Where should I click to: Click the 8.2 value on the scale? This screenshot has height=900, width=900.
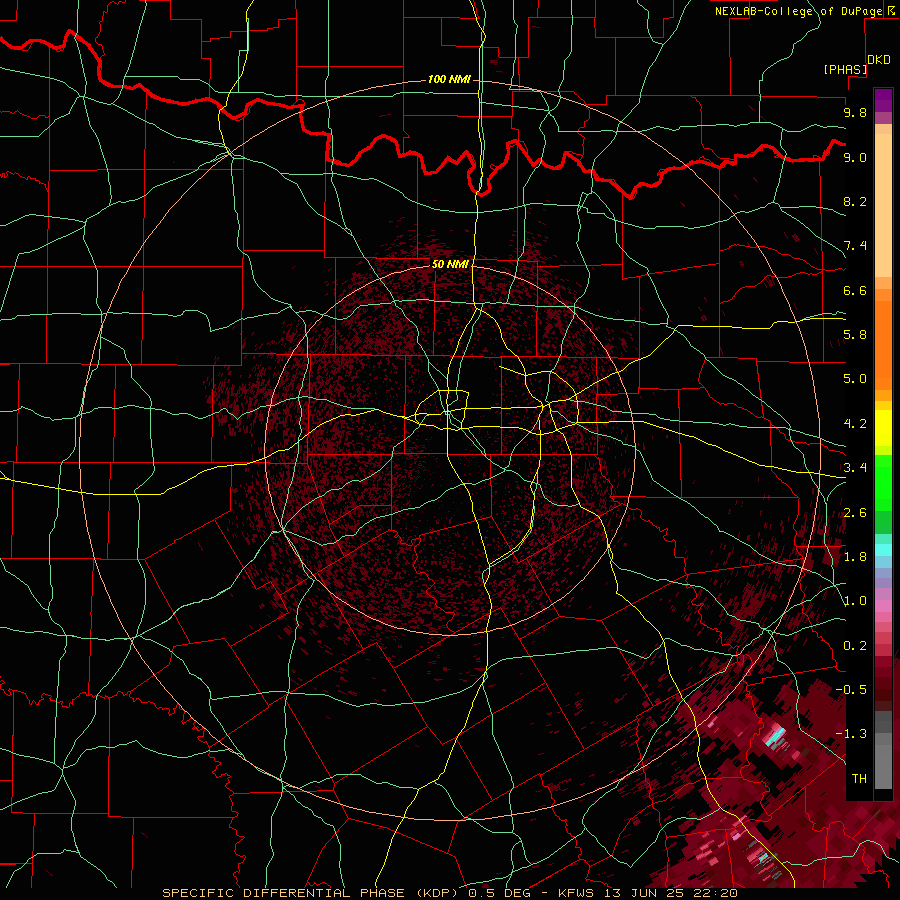point(855,201)
